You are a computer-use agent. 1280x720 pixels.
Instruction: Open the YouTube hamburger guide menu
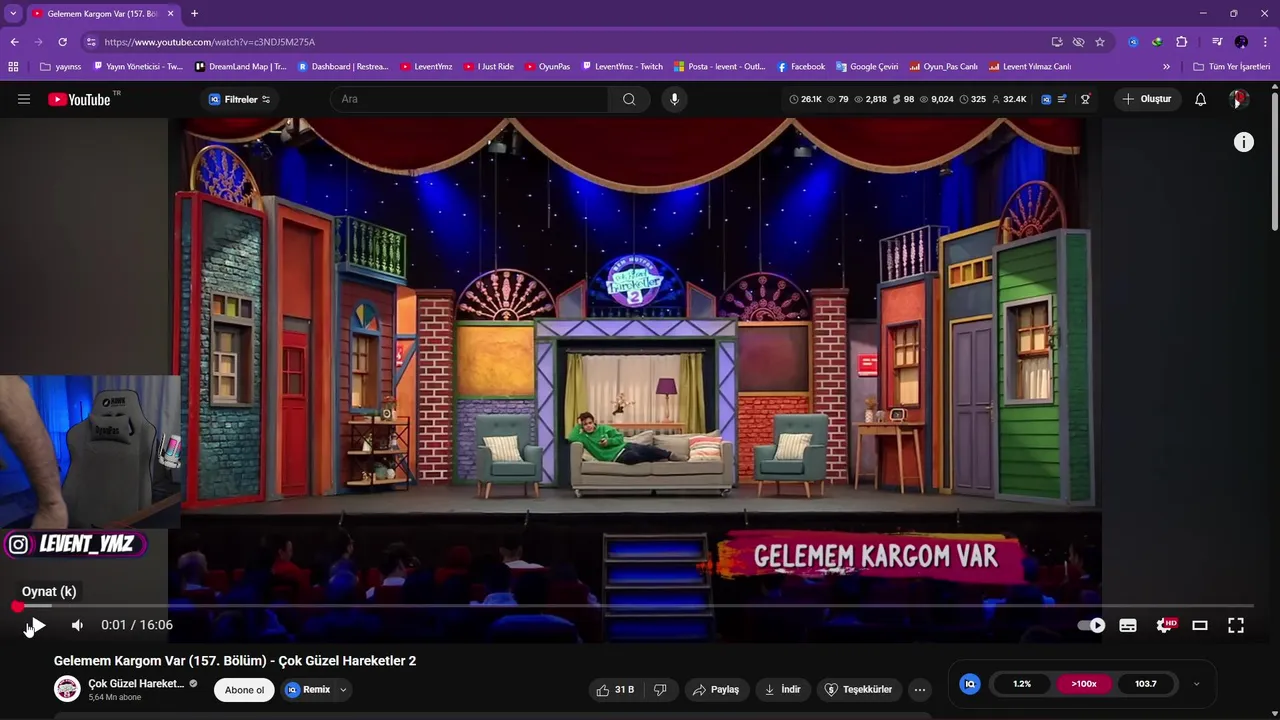(24, 99)
